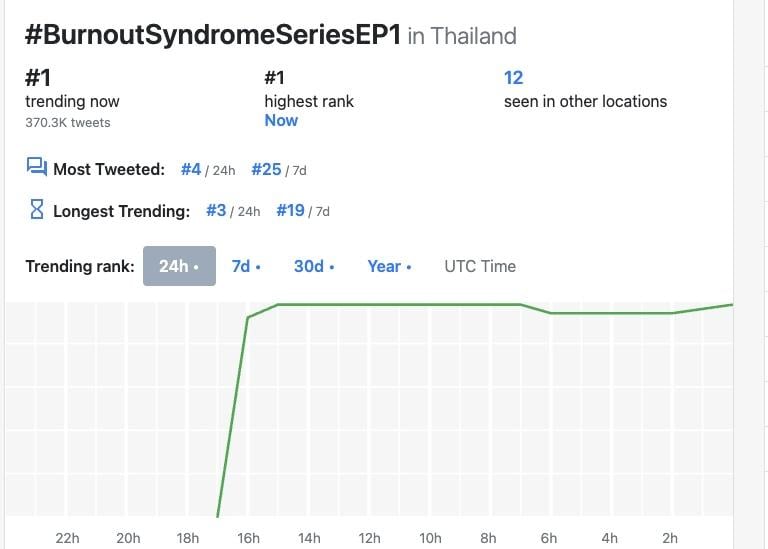This screenshot has width=768, height=549.
Task: Click the #BurnoutSyndromeSeriesEP1 hashtag title
Action: pyautogui.click(x=212, y=36)
